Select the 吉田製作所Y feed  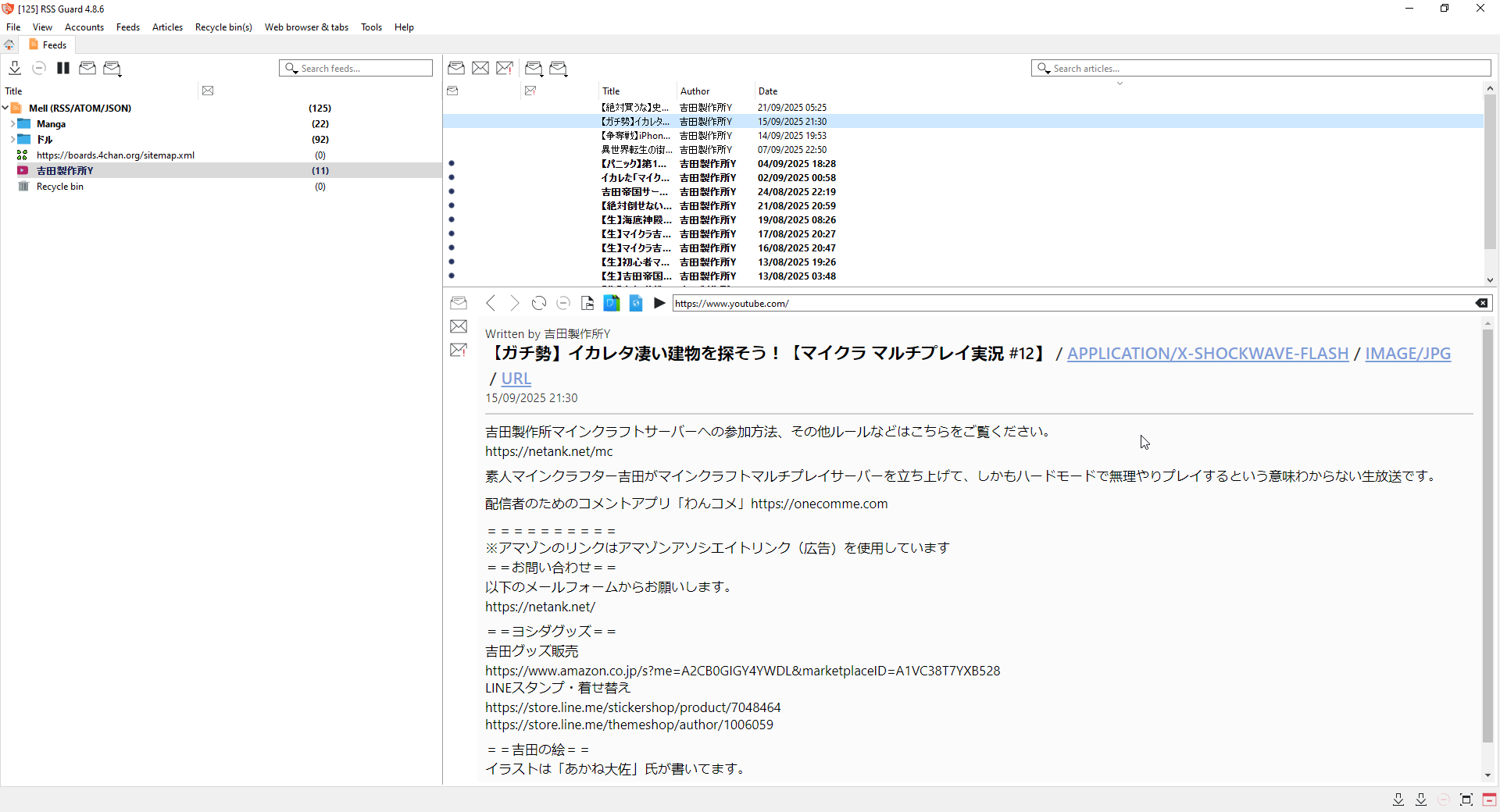point(65,170)
